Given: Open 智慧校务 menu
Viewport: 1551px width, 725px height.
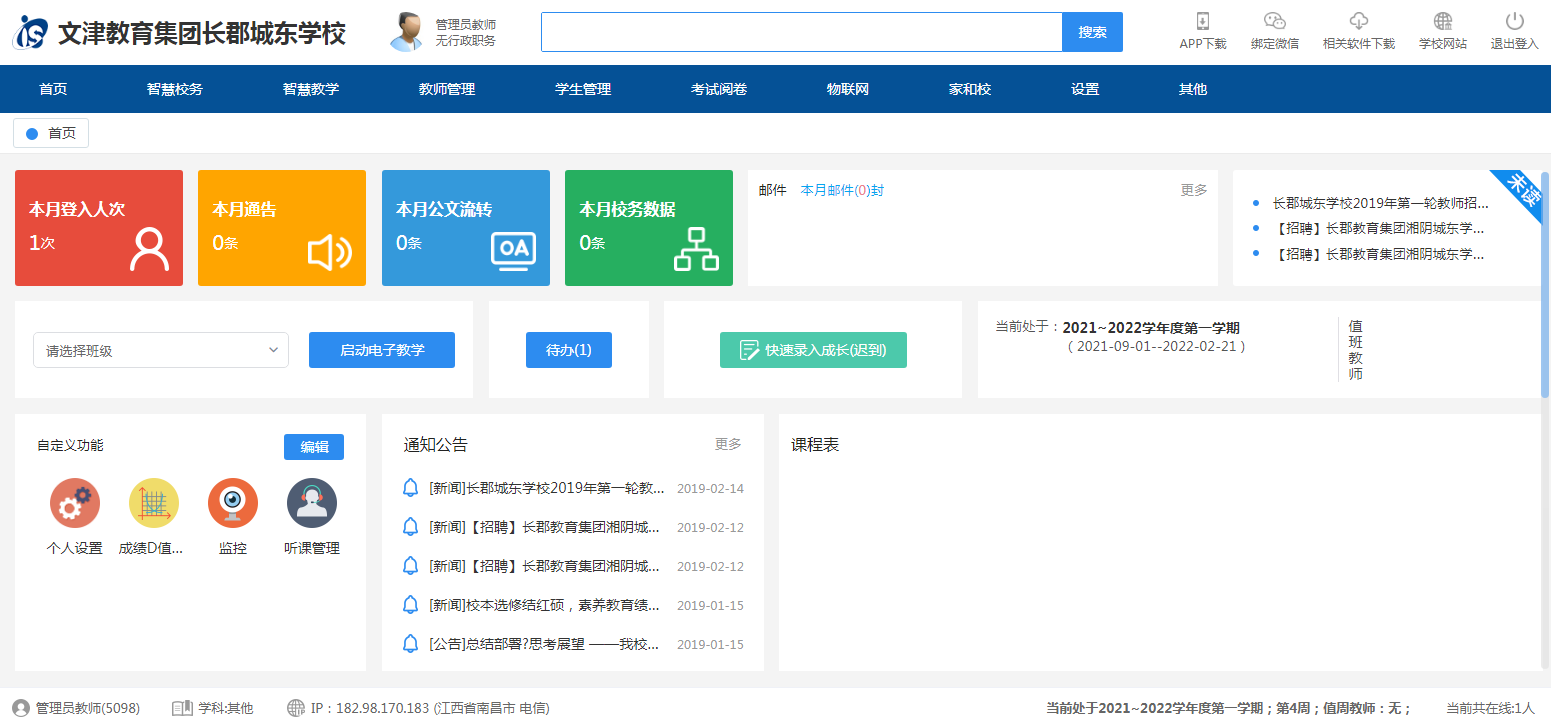Looking at the screenshot, I should pyautogui.click(x=175, y=89).
